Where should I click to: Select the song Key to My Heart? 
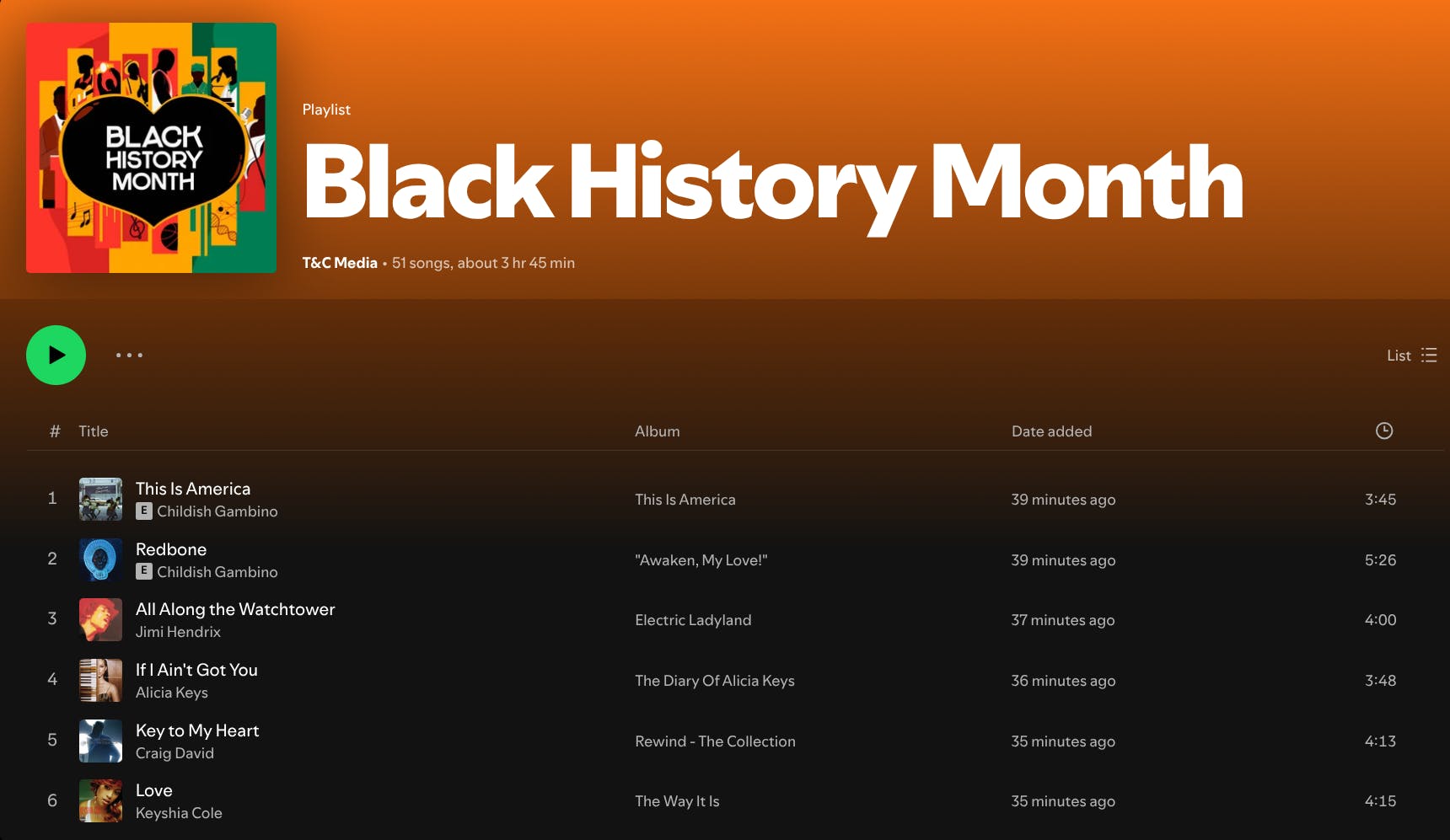click(x=197, y=730)
